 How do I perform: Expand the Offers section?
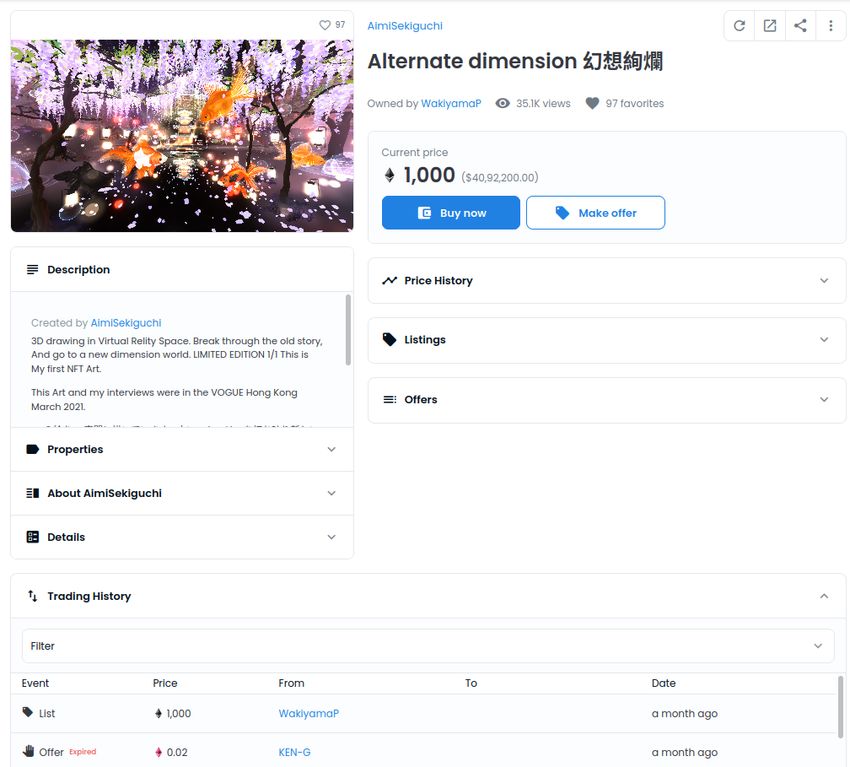click(607, 399)
